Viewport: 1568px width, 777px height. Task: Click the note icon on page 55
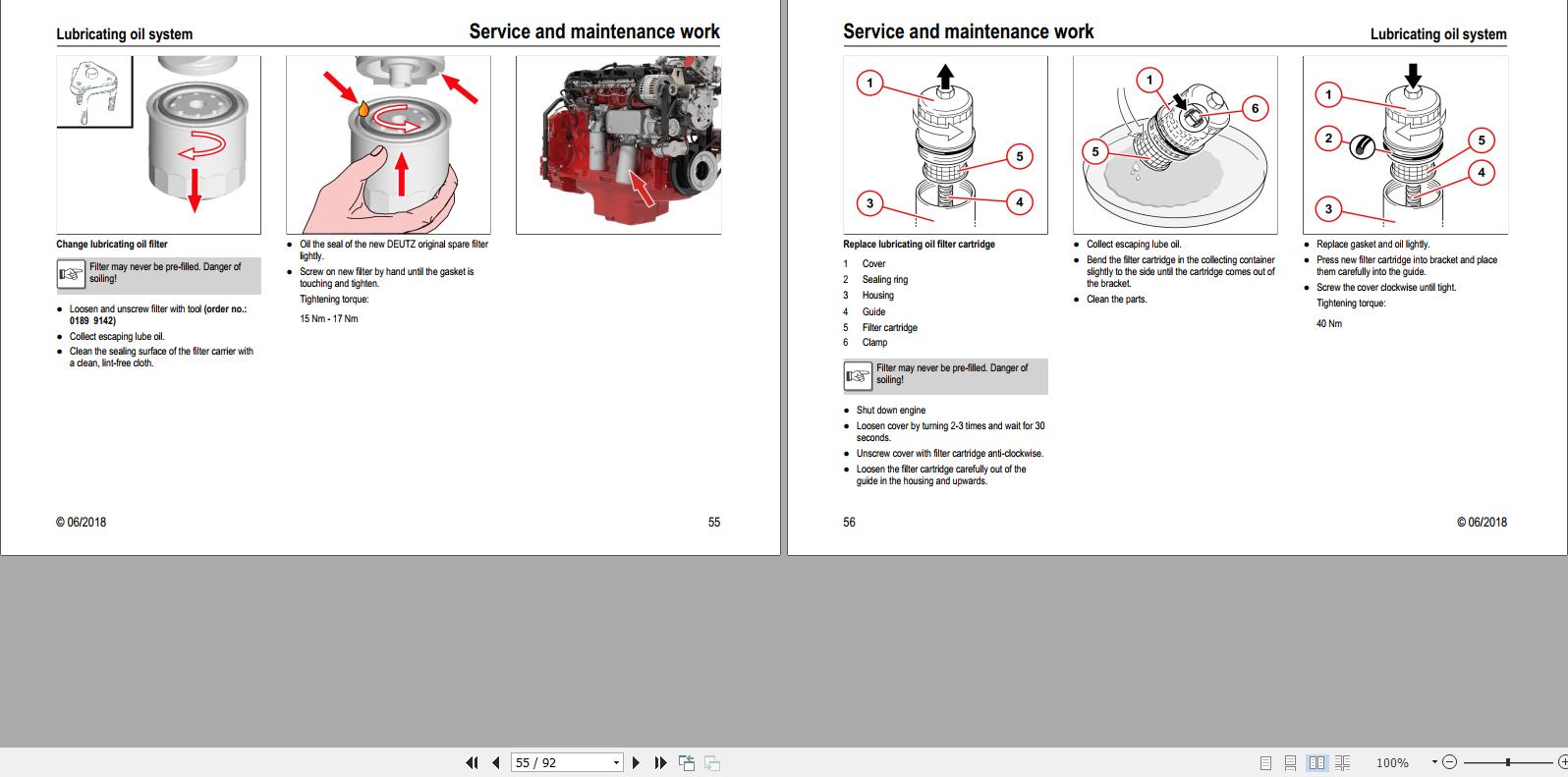coord(72,274)
